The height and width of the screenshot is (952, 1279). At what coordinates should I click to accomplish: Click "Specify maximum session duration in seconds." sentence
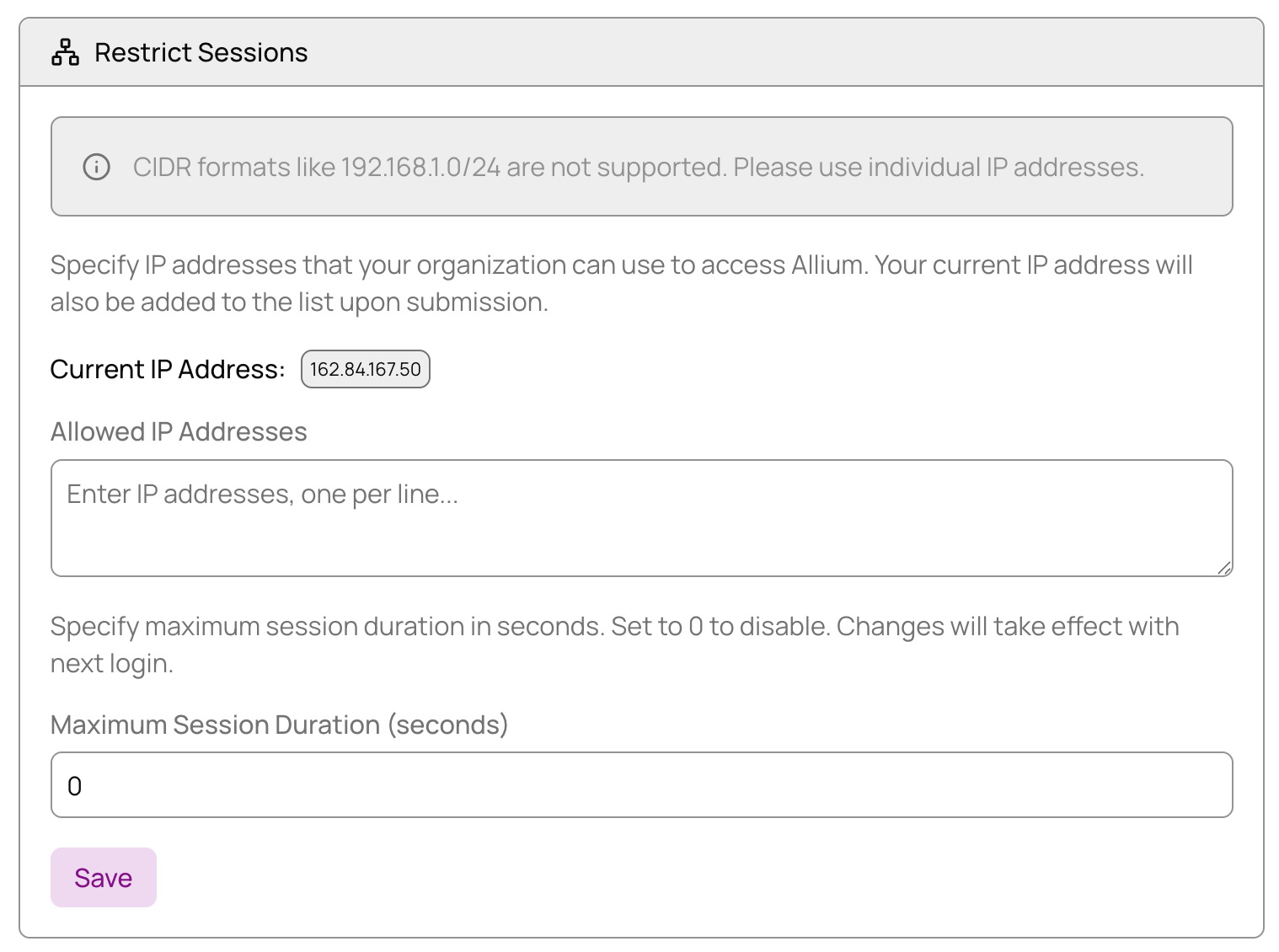pyautogui.click(x=327, y=626)
